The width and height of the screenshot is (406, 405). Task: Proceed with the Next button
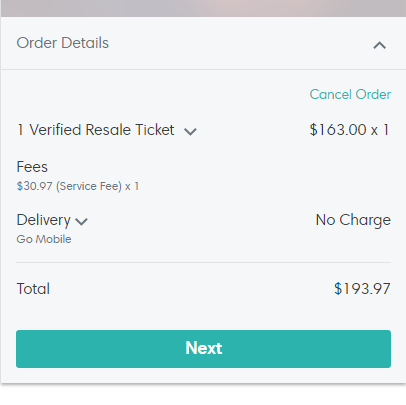click(x=203, y=349)
